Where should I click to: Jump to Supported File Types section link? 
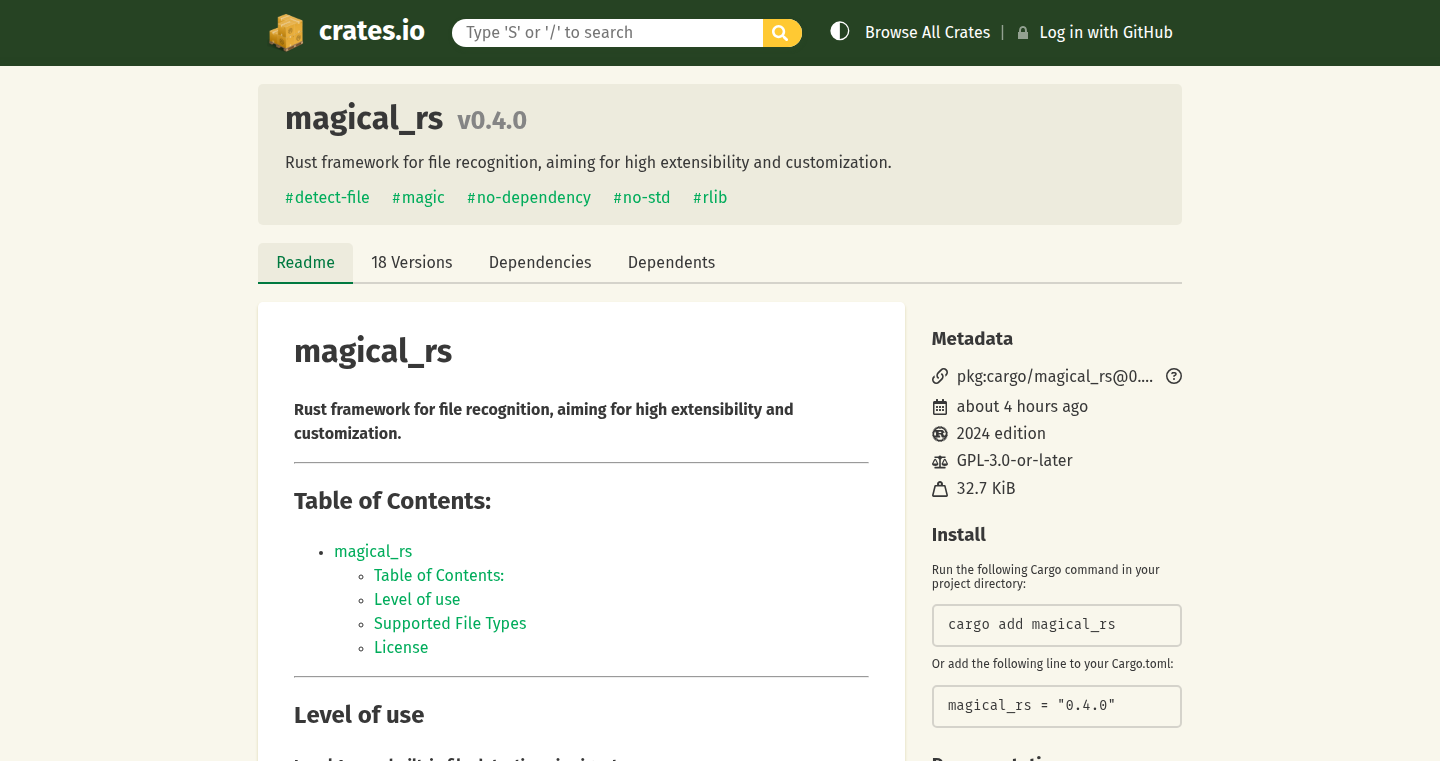(x=450, y=624)
